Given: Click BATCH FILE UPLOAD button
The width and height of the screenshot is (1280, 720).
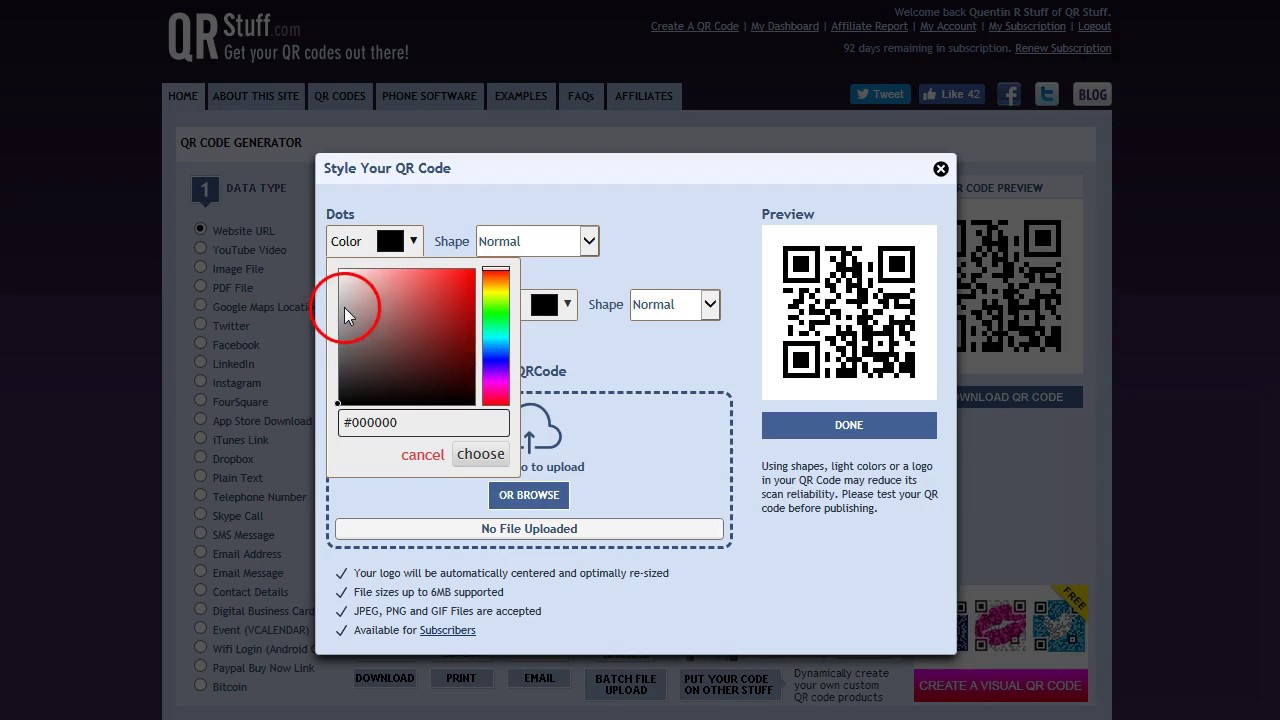Looking at the screenshot, I should tap(626, 684).
